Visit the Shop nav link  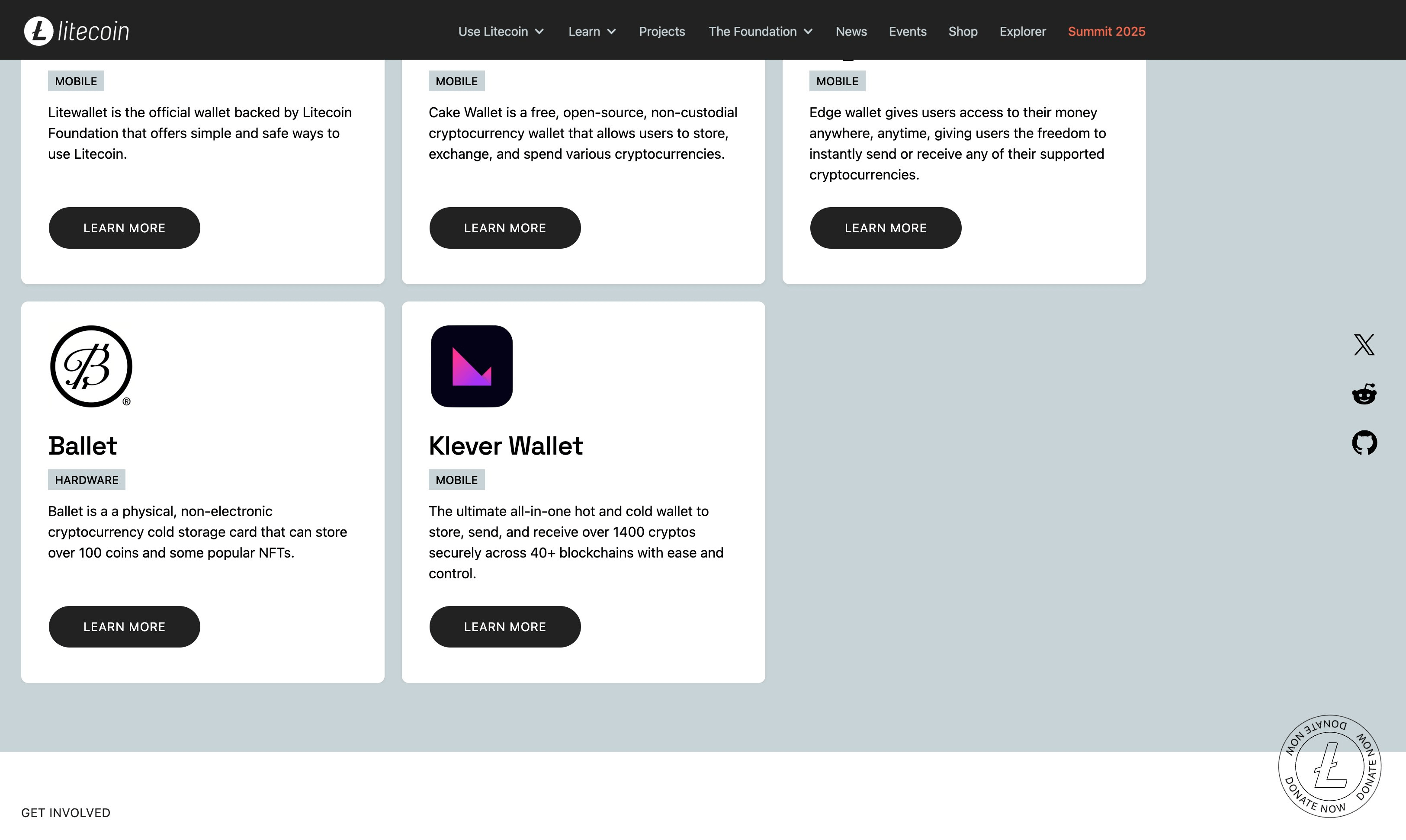963,32
